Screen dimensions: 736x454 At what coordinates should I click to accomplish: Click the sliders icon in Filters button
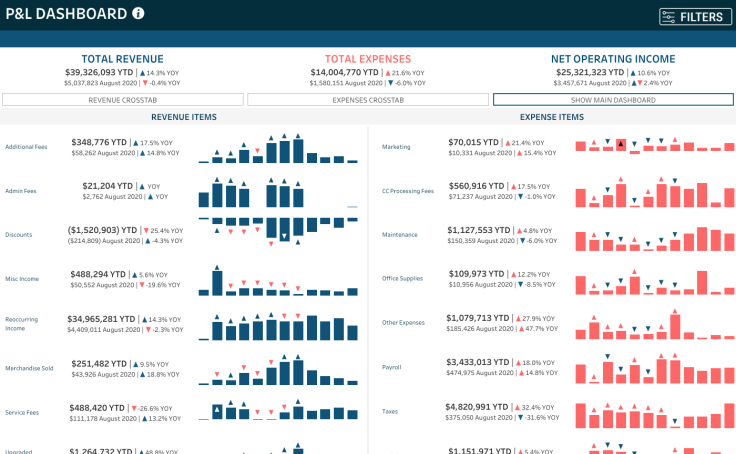tap(669, 16)
